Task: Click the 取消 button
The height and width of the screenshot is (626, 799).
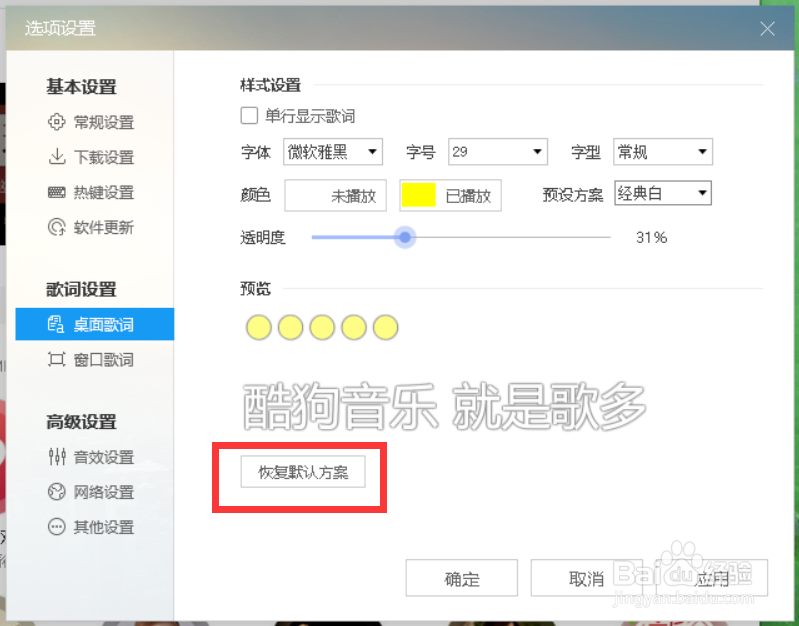Action: [x=586, y=578]
